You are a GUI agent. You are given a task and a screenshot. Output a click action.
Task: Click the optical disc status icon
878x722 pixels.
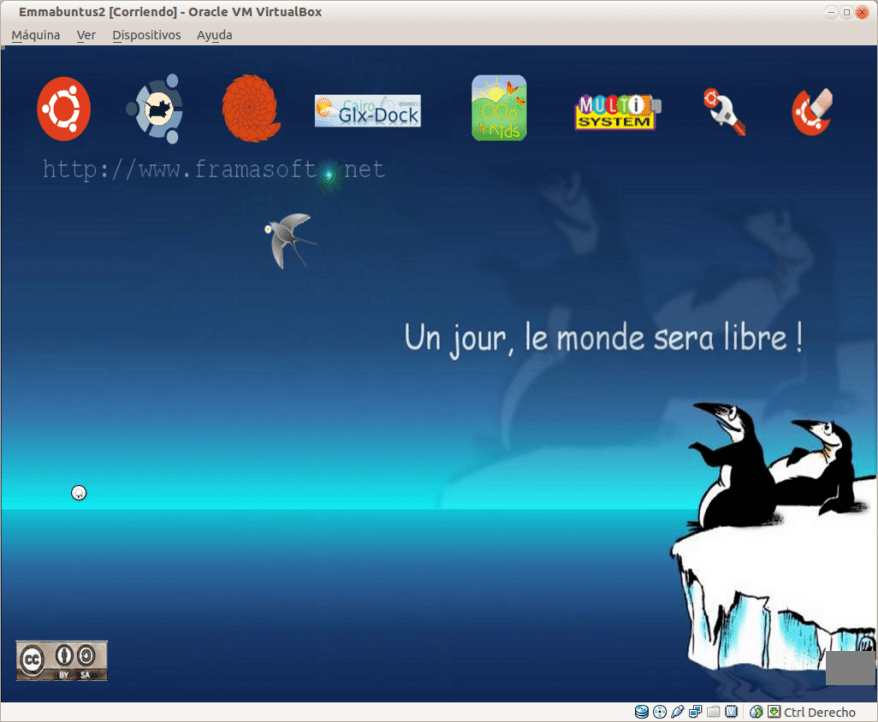click(x=660, y=712)
